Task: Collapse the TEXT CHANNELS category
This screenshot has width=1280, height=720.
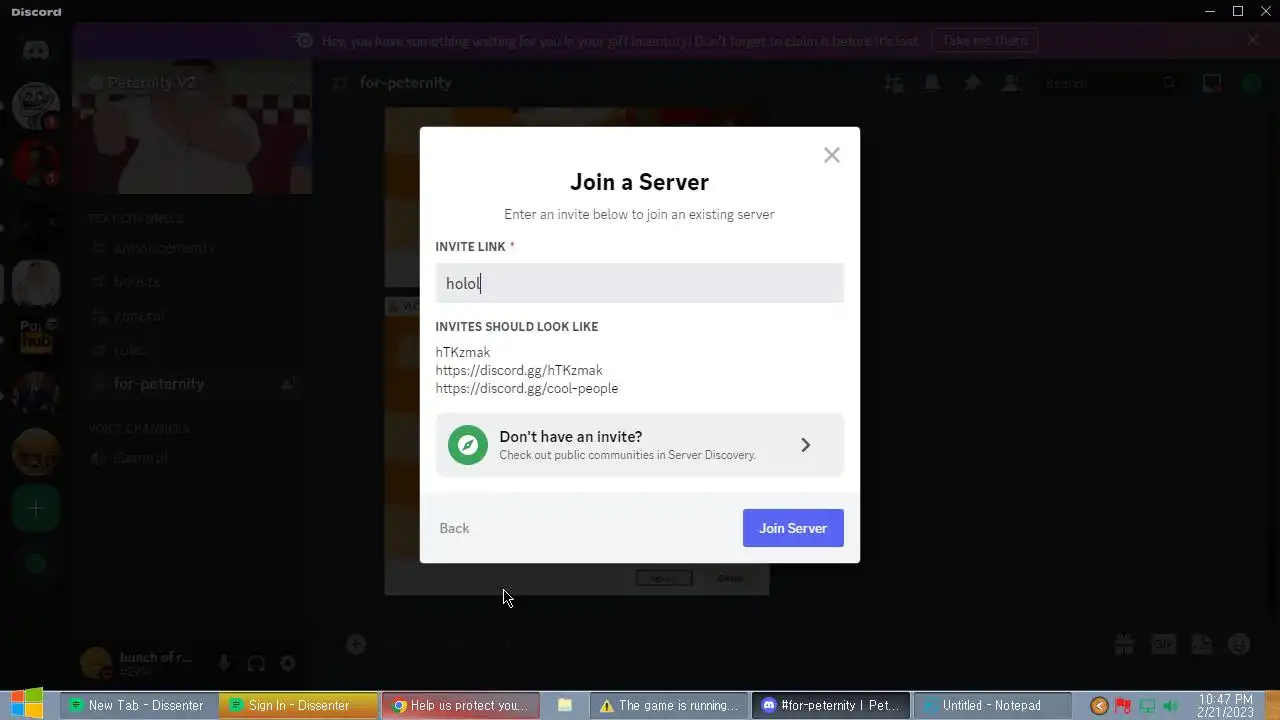Action: click(x=136, y=219)
